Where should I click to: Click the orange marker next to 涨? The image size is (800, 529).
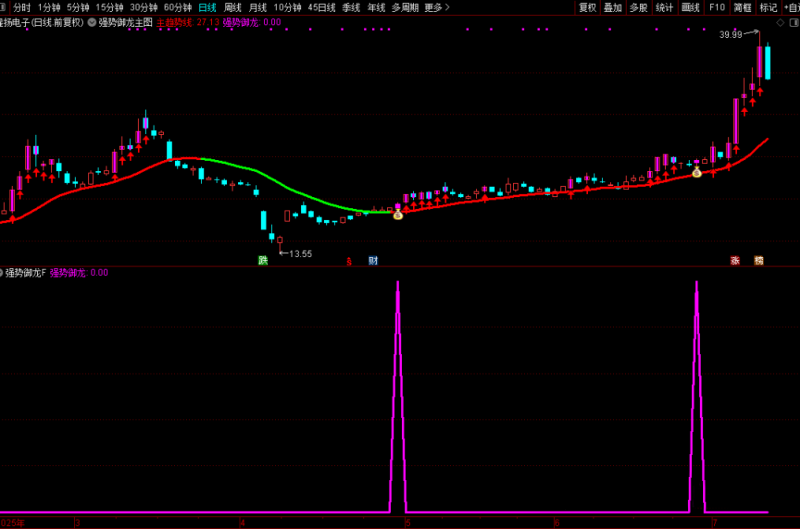point(758,261)
